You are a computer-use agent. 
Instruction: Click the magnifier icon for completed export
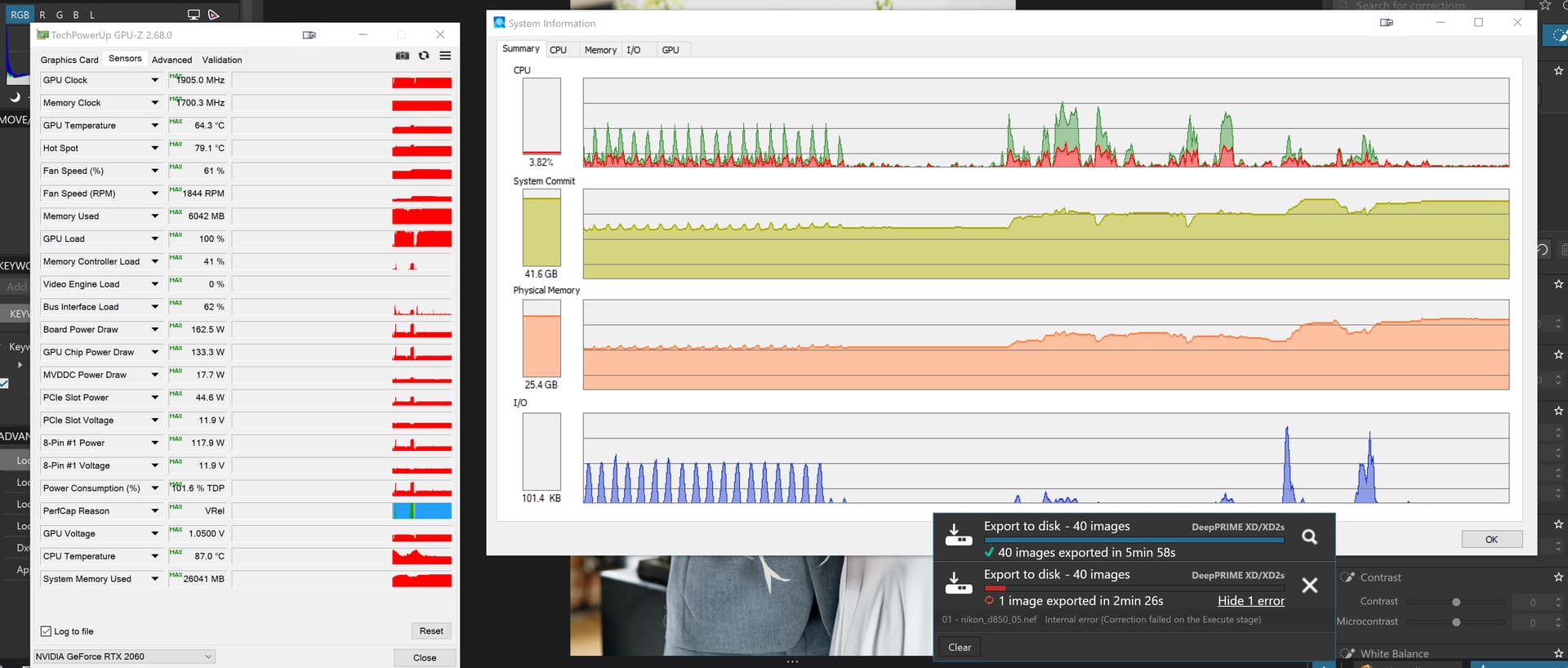[1309, 537]
